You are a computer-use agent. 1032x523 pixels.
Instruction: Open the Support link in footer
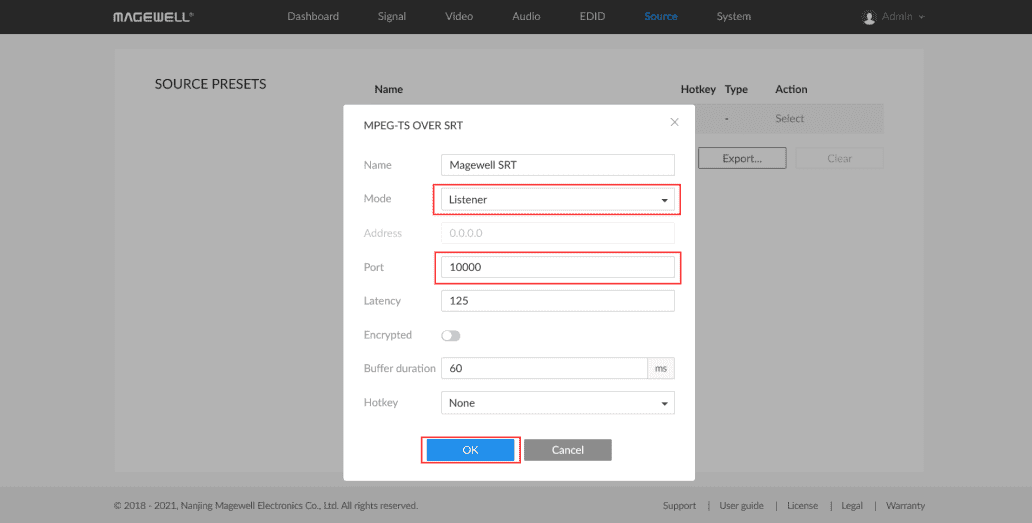click(x=679, y=506)
